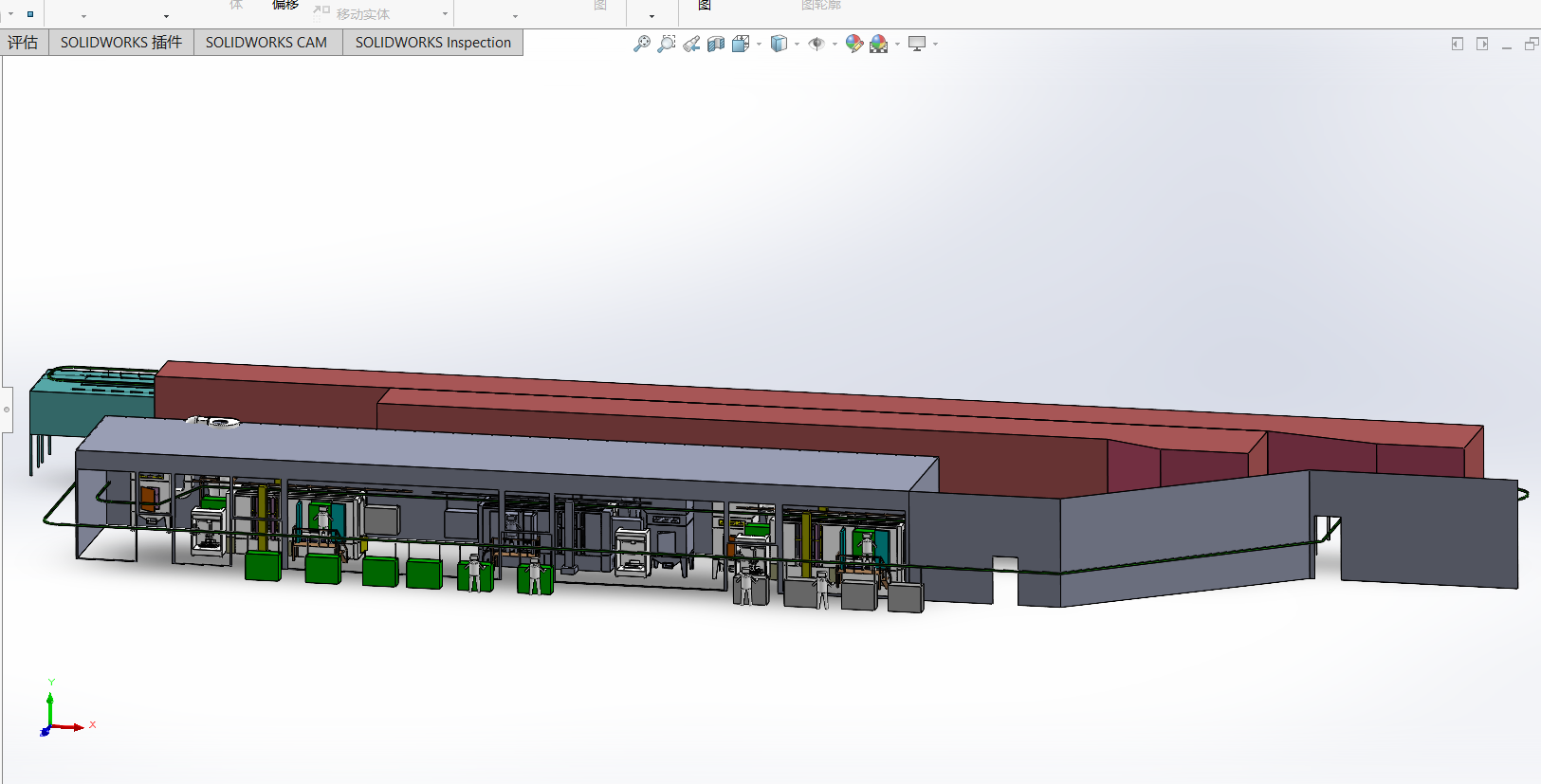Expand the View Settings dropdown arrow
The image size is (1541, 784).
(x=935, y=44)
